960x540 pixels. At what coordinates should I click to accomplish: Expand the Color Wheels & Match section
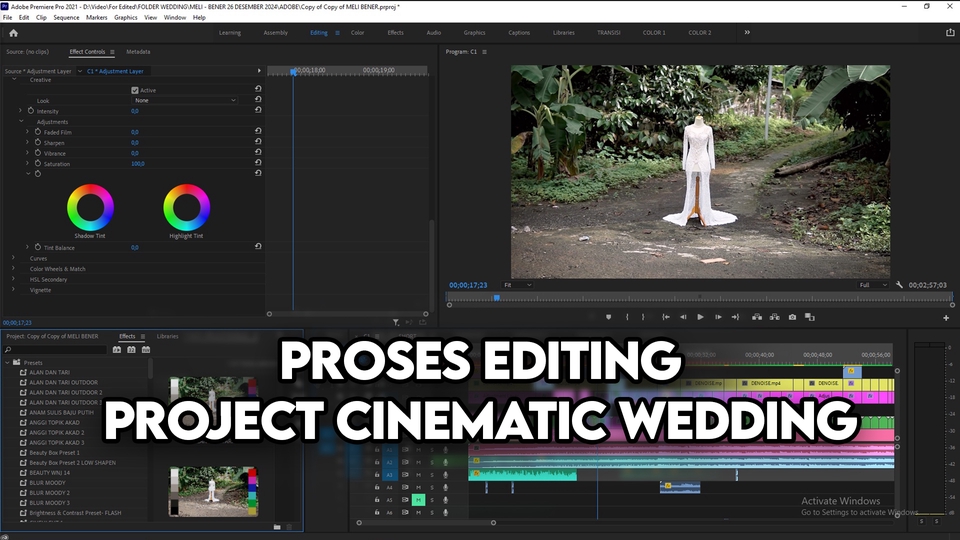13,268
